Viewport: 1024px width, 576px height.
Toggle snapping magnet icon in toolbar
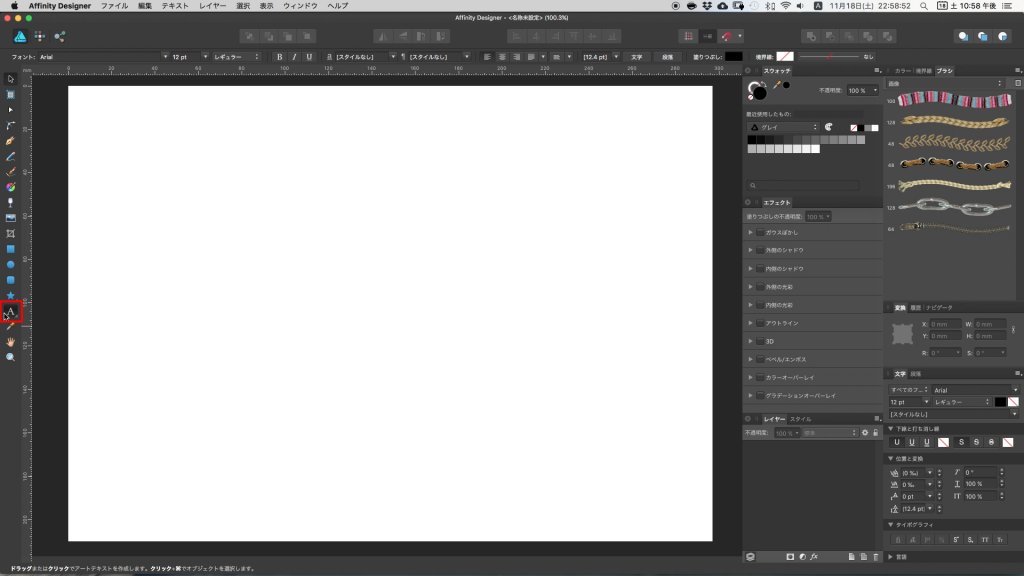pos(727,37)
